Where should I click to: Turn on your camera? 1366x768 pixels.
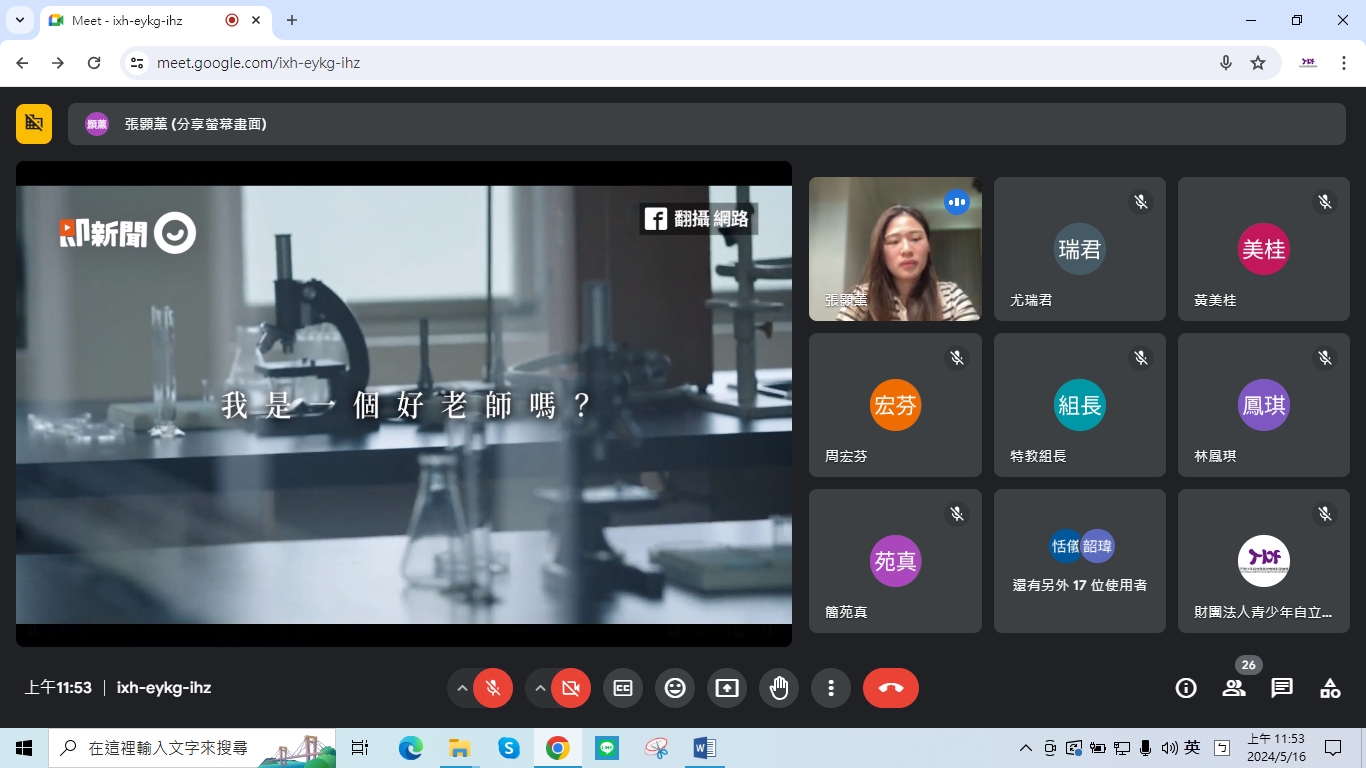(x=570, y=688)
